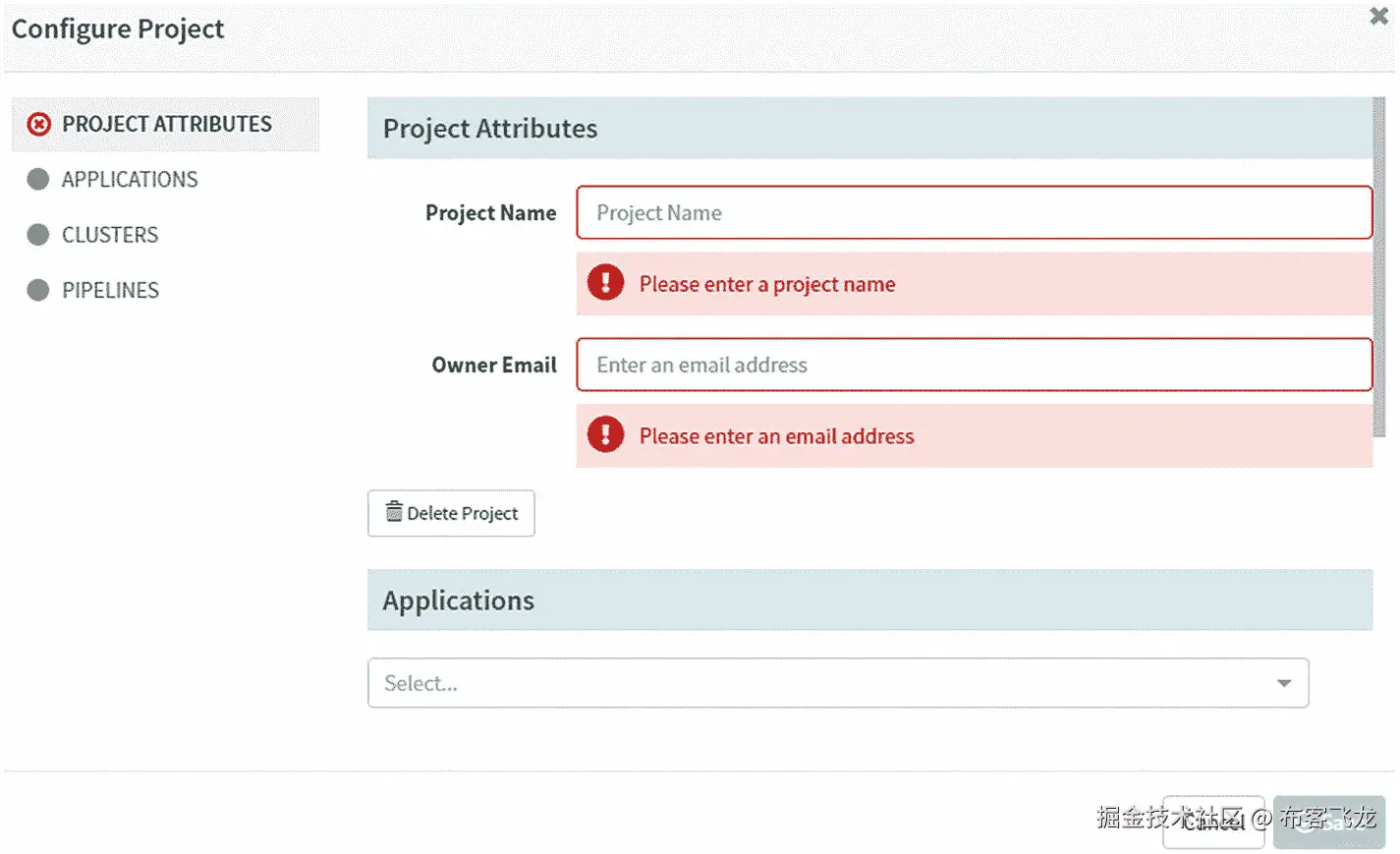This screenshot has width=1400, height=854.
Task: Click the gray status circle beside Clusters
Action: click(38, 235)
